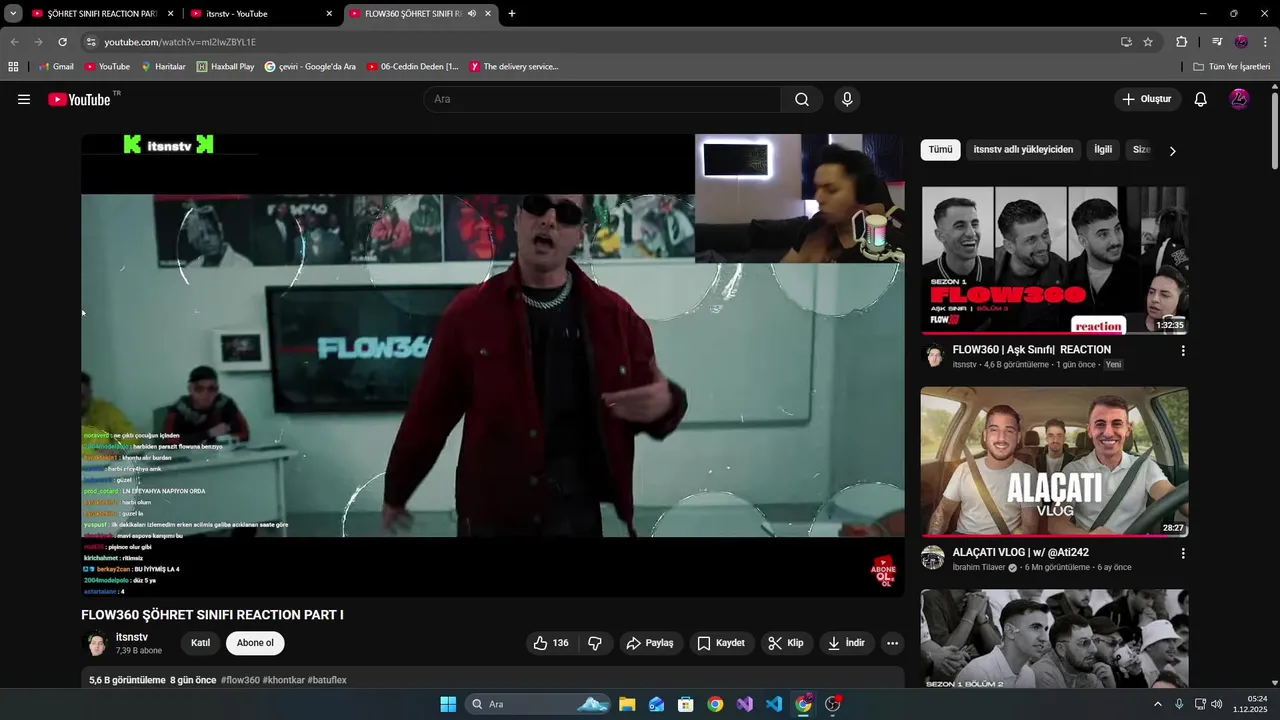Image resolution: width=1280 pixels, height=720 pixels.
Task: Open The delivery service bookmark
Action: click(514, 67)
